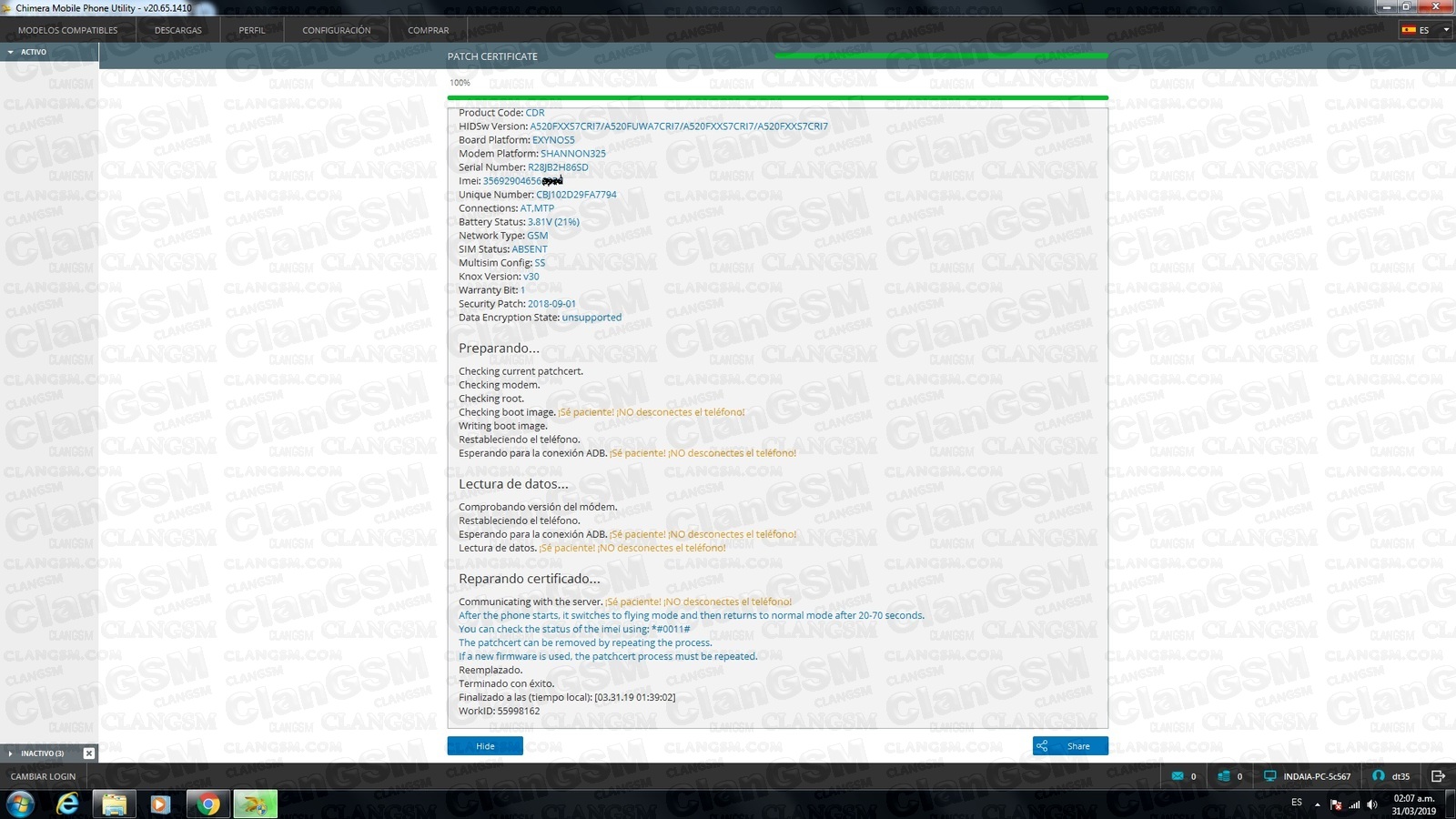Open Google Chrome from the taskbar
Viewport: 1456px width, 819px height.
(208, 804)
